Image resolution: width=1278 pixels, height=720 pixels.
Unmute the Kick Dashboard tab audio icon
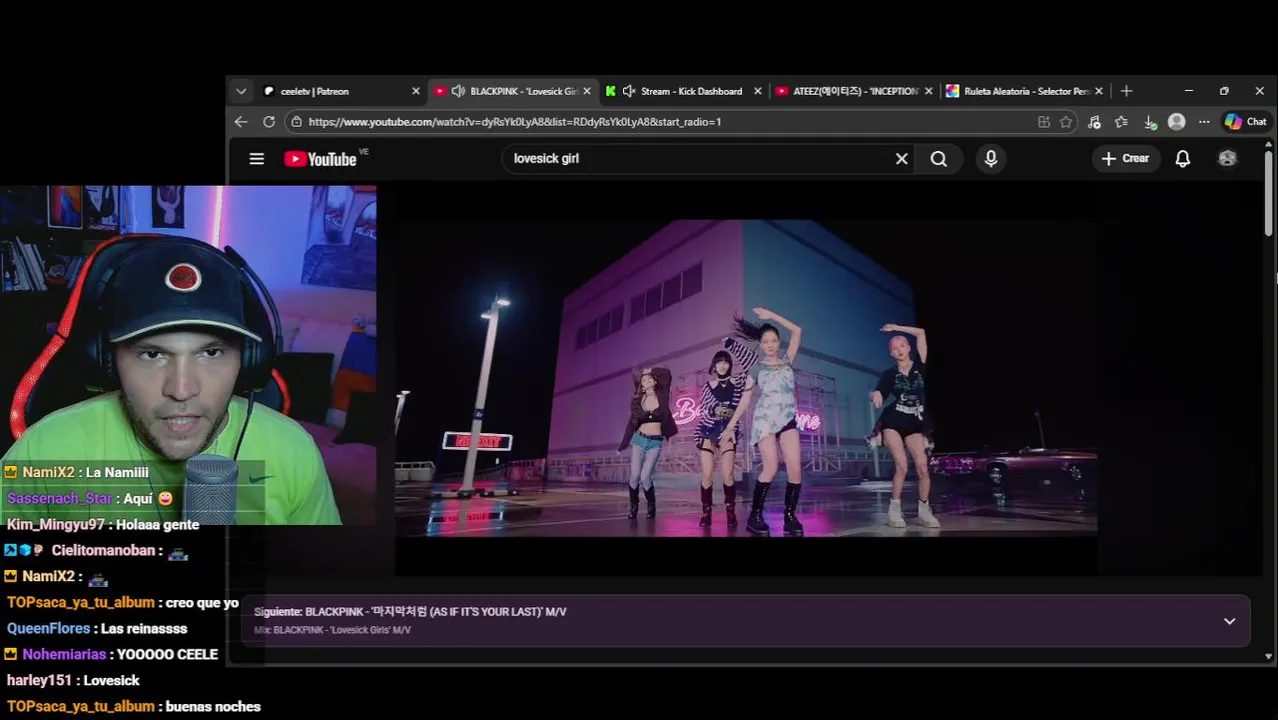pyautogui.click(x=629, y=91)
